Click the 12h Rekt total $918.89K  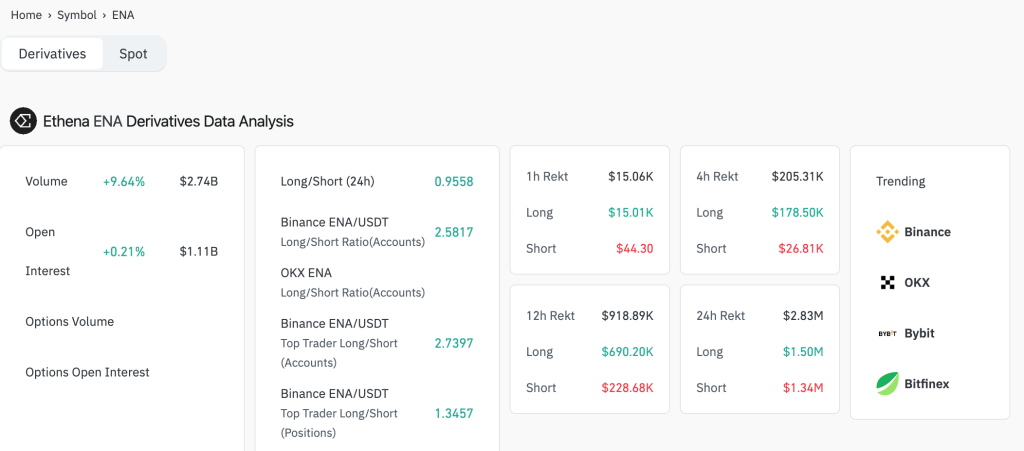pyautogui.click(x=627, y=315)
